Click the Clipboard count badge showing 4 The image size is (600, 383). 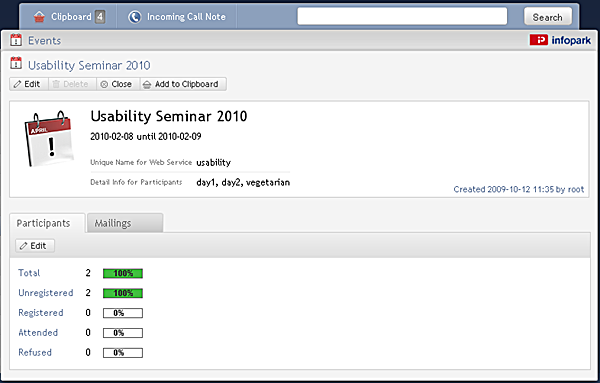pyautogui.click(x=100, y=17)
